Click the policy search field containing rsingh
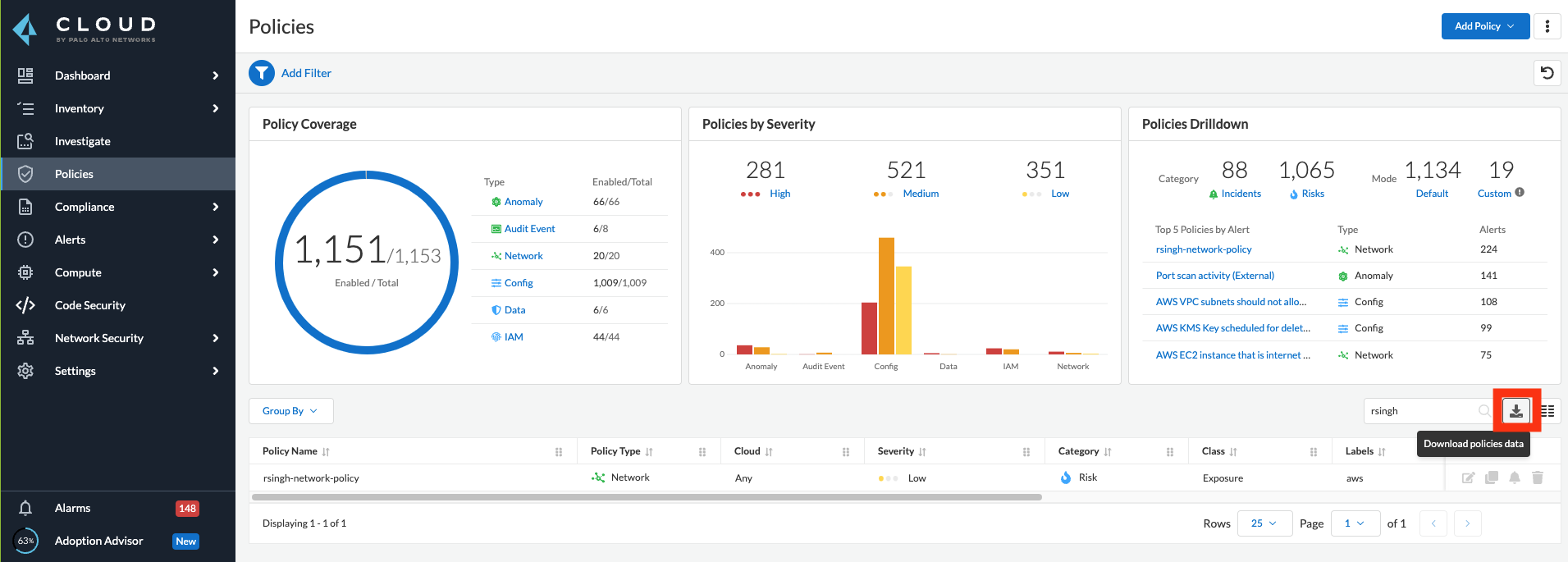The width and height of the screenshot is (1568, 562). pos(1421,411)
